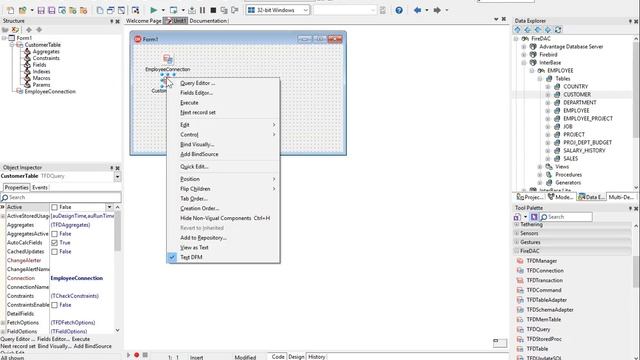
Task: Select the EmployeeConnection component icon on Form1
Action: pyautogui.click(x=168, y=60)
